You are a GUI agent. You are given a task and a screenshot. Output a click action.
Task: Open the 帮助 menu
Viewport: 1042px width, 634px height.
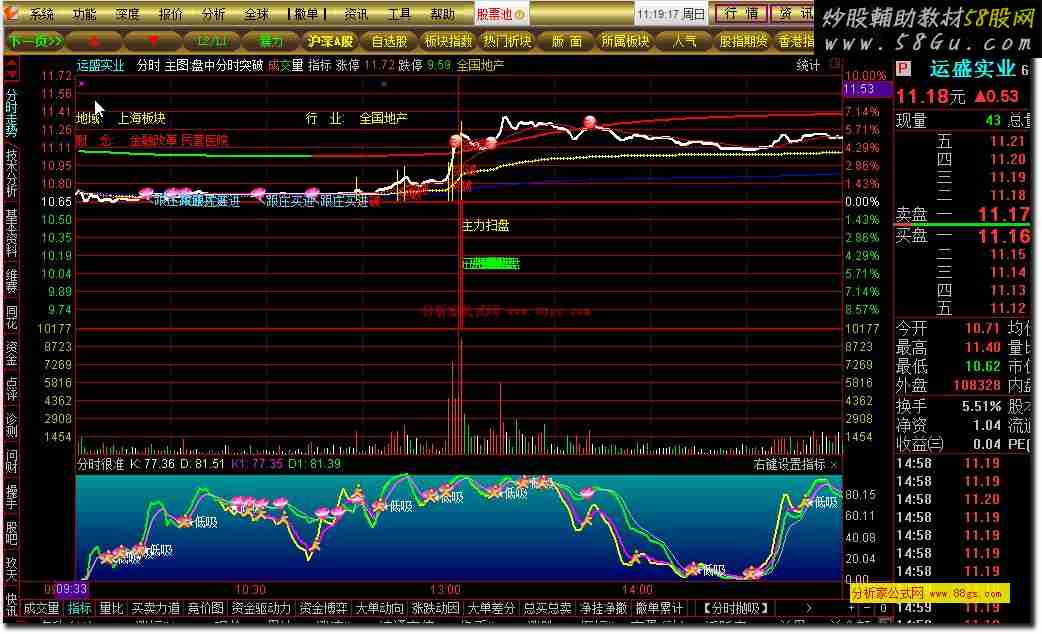(x=442, y=13)
